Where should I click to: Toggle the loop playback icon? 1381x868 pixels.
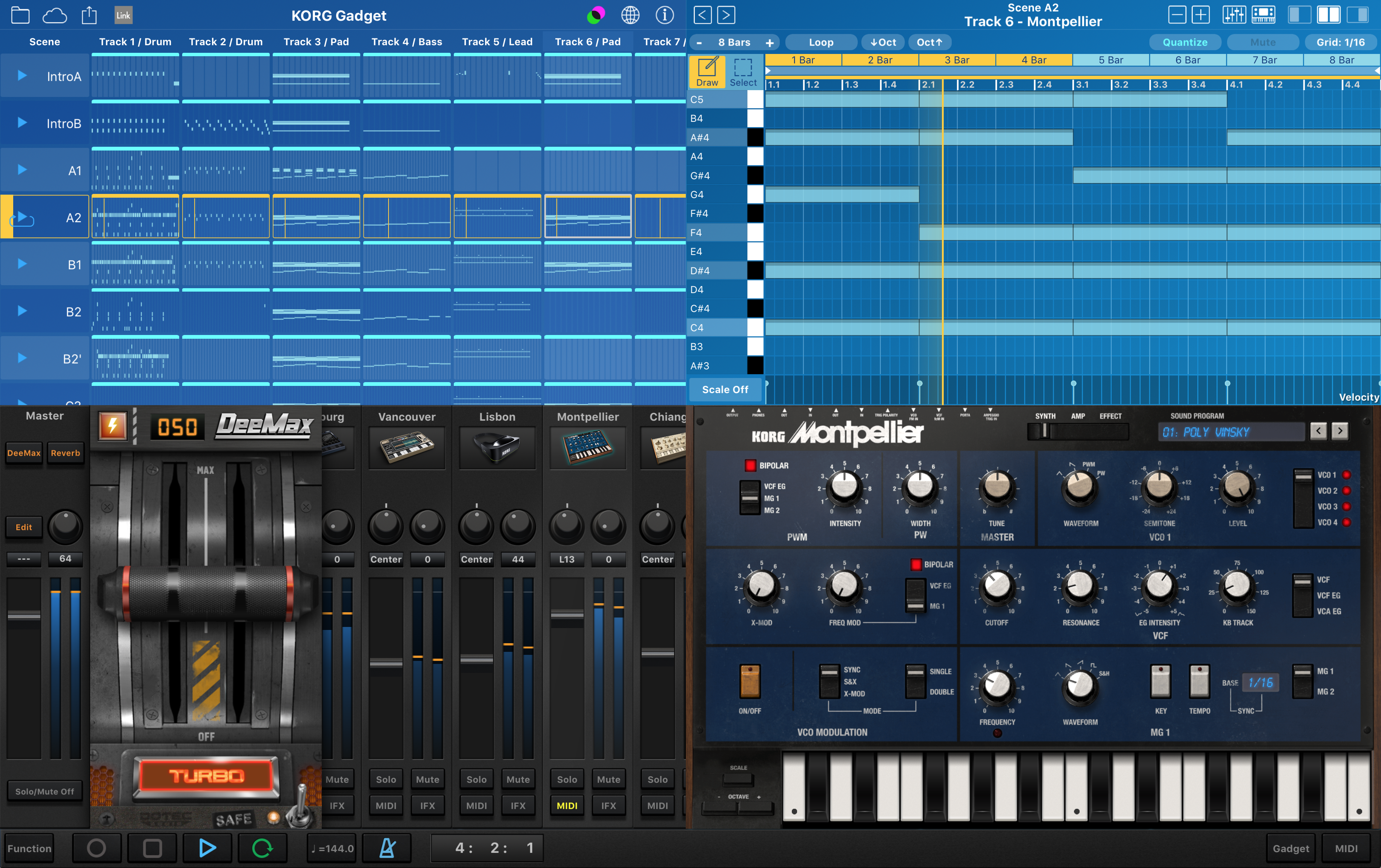coord(262,848)
